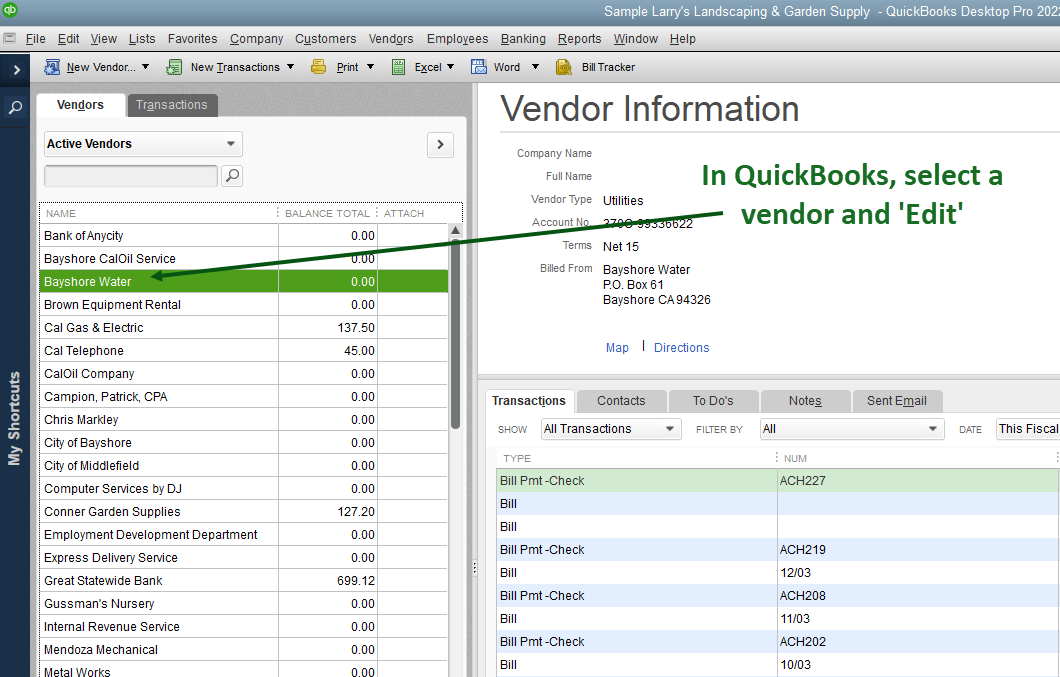Switch to the To Do's tab
The image size is (1060, 677).
tap(713, 401)
